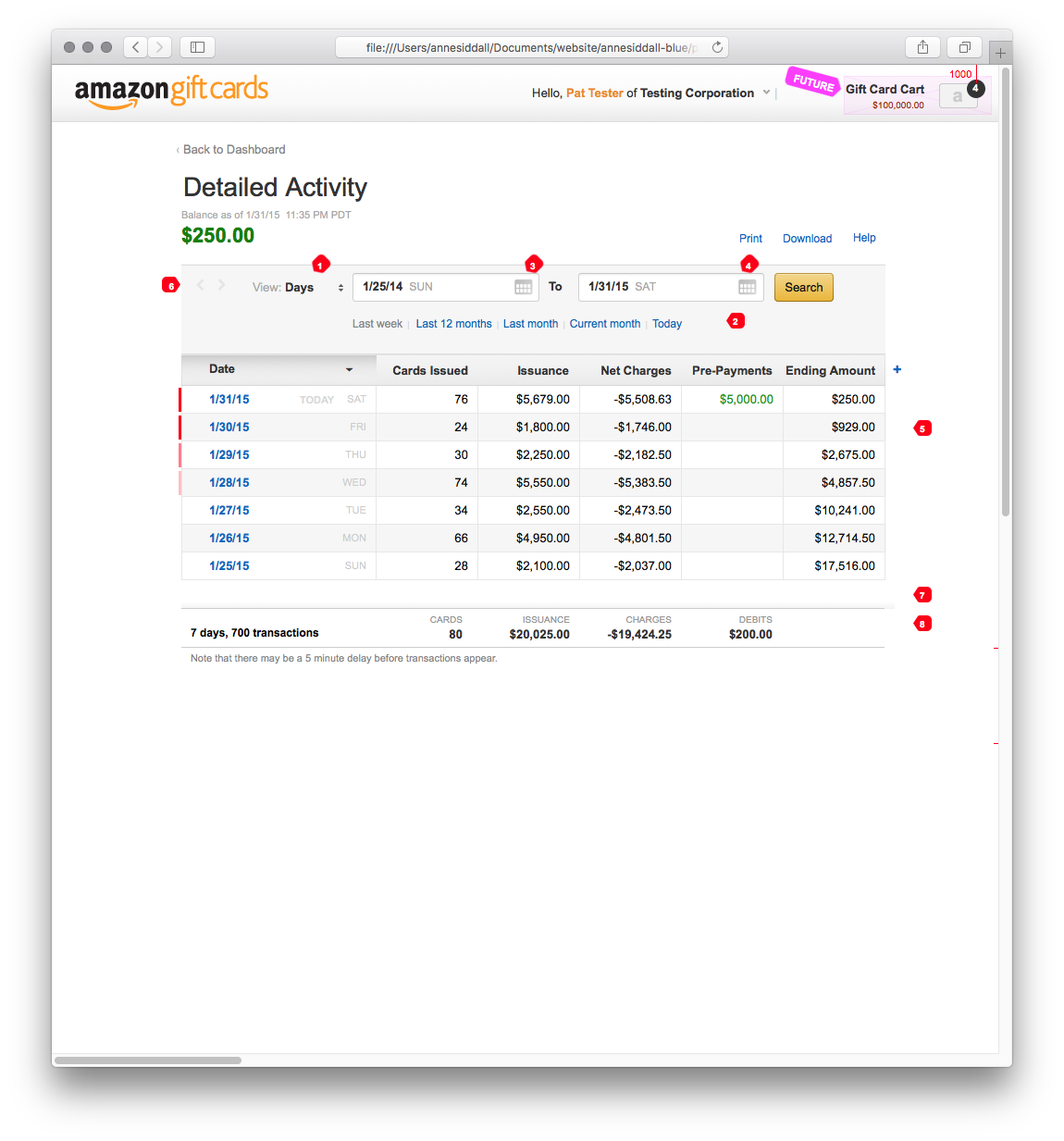Click the $250.00 balance amount
The height and width of the screenshot is (1141, 1064).
pyautogui.click(x=217, y=235)
